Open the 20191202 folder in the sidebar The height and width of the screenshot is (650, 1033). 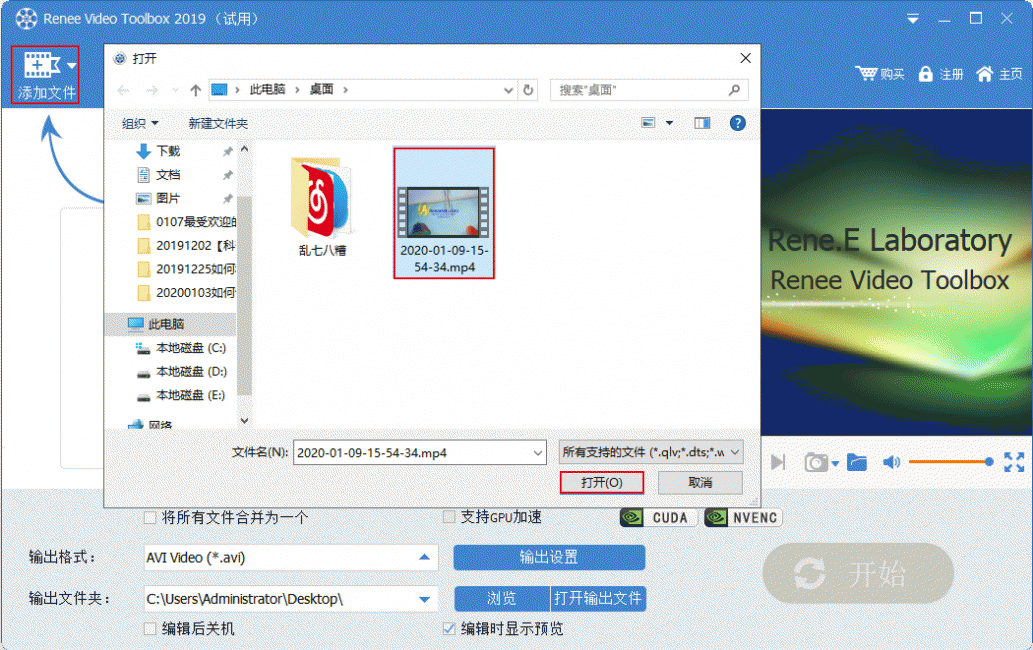[186, 246]
